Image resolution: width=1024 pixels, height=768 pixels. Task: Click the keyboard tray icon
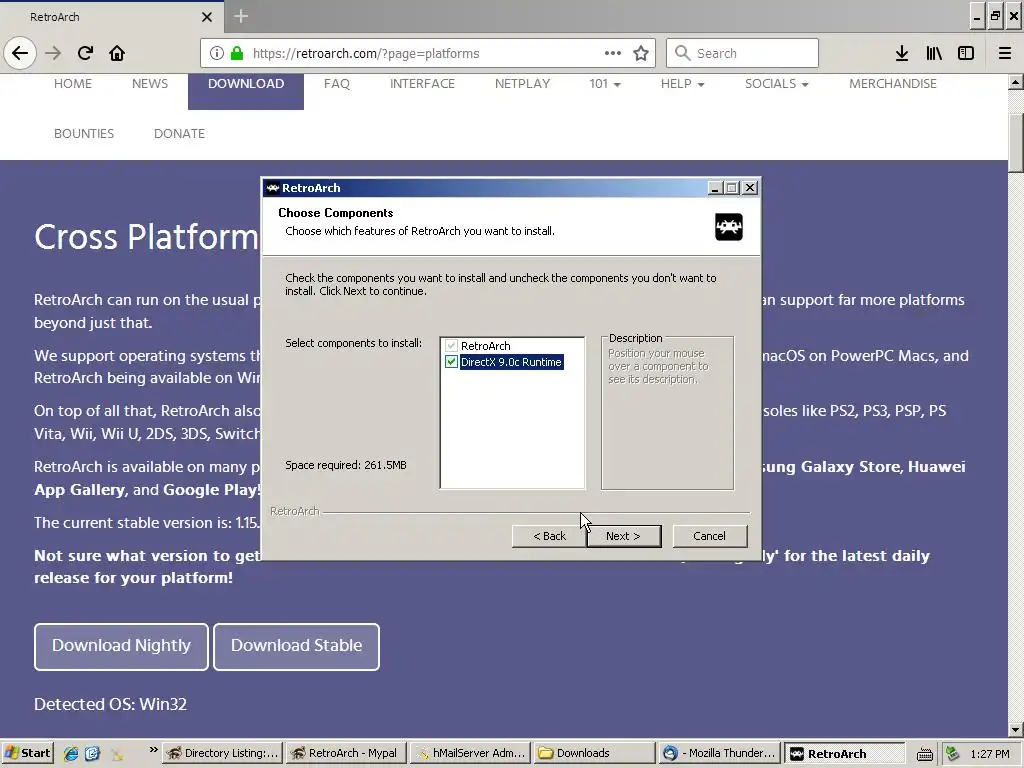(924, 754)
